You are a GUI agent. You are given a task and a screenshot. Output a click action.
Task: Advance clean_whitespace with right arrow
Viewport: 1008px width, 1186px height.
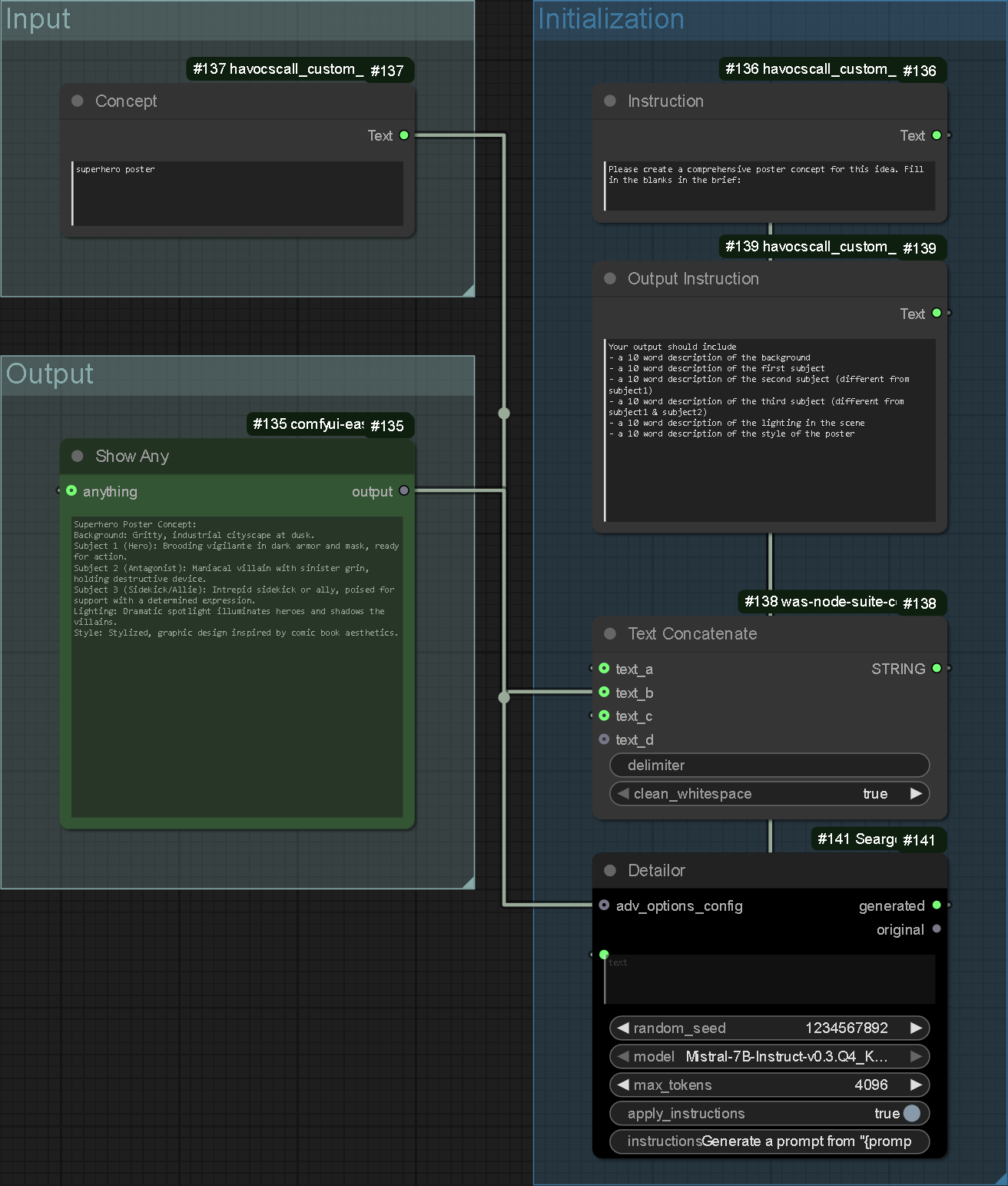916,793
